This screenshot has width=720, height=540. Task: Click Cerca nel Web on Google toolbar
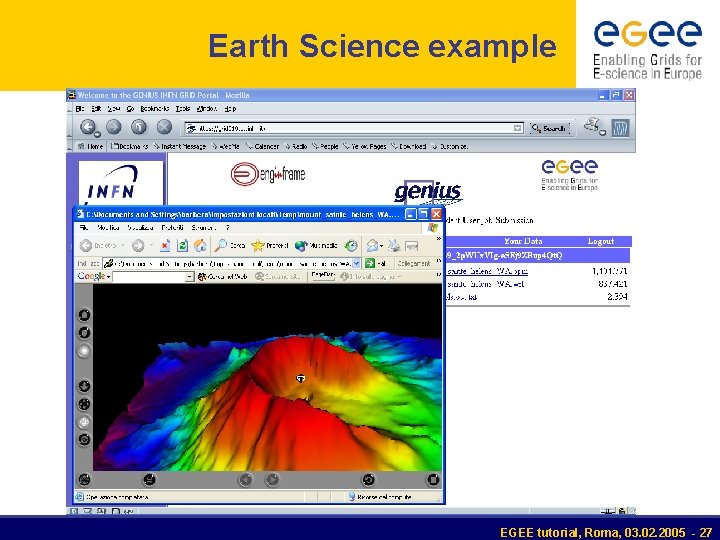223,276
